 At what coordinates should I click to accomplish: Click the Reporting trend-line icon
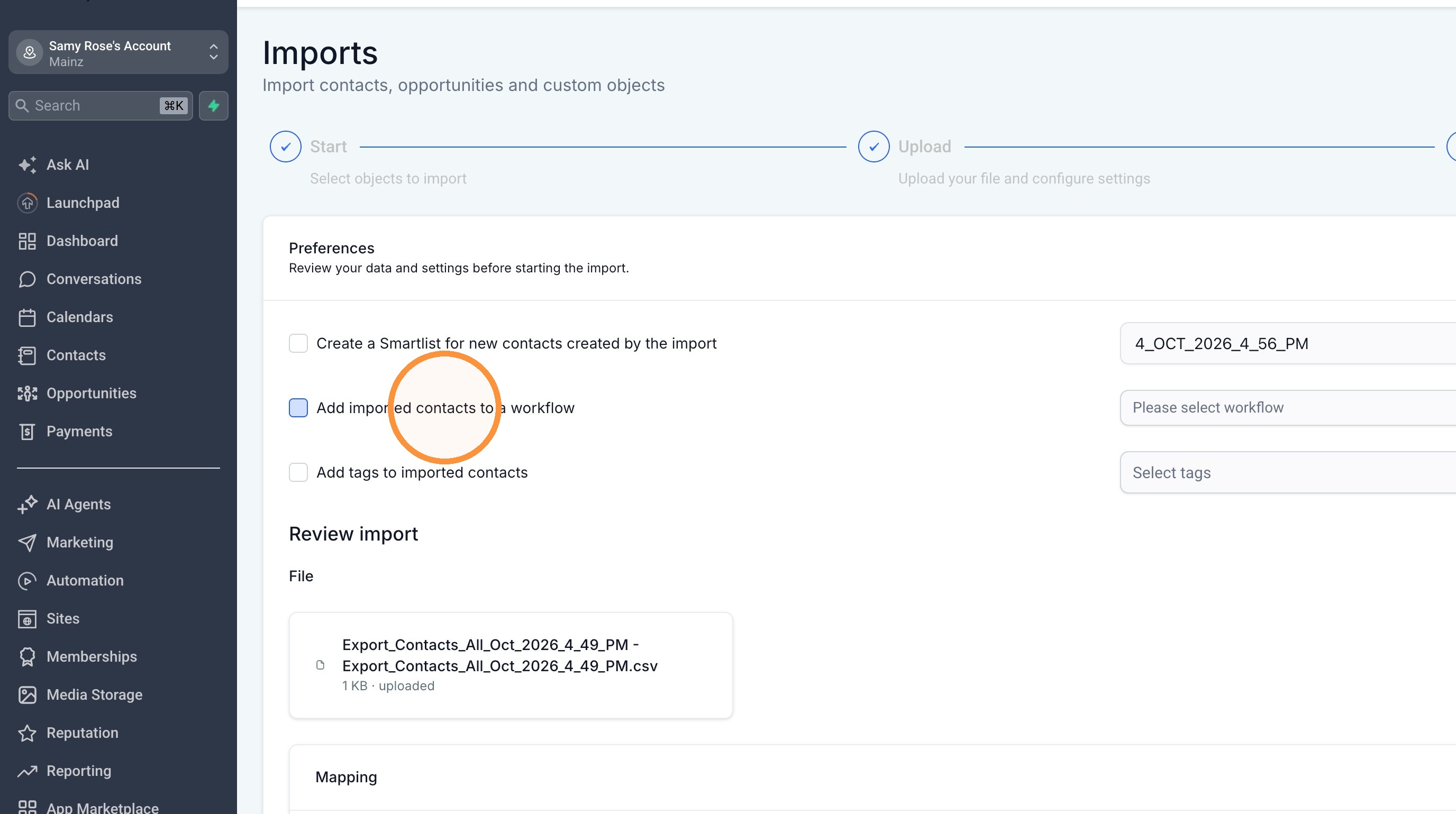(x=27, y=771)
